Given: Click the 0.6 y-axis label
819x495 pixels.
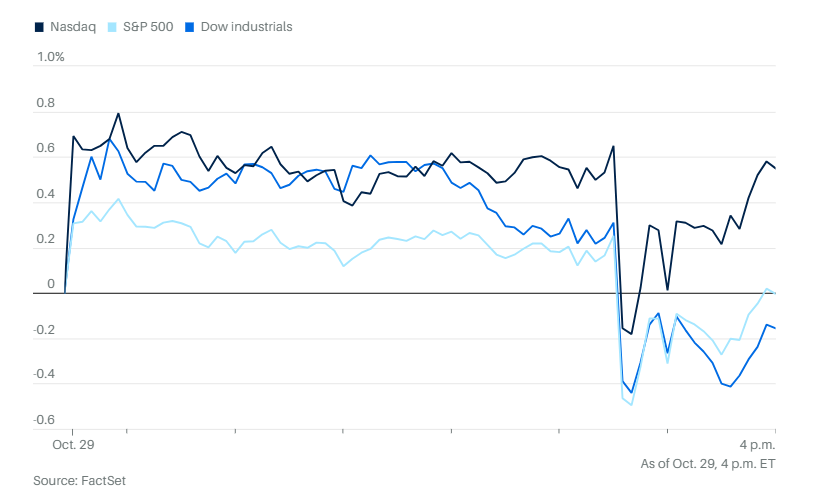Looking at the screenshot, I should [x=46, y=149].
